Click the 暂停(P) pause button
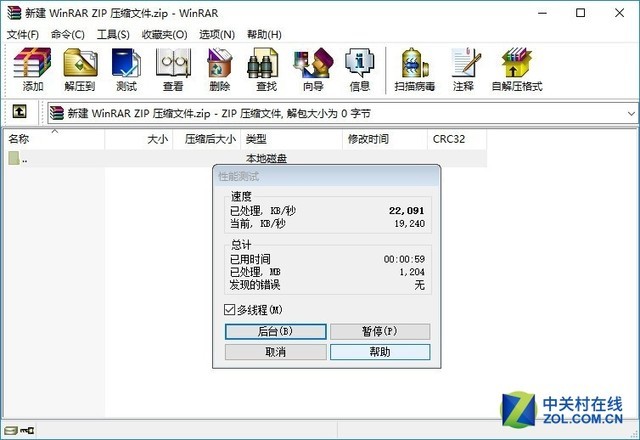 (380, 331)
